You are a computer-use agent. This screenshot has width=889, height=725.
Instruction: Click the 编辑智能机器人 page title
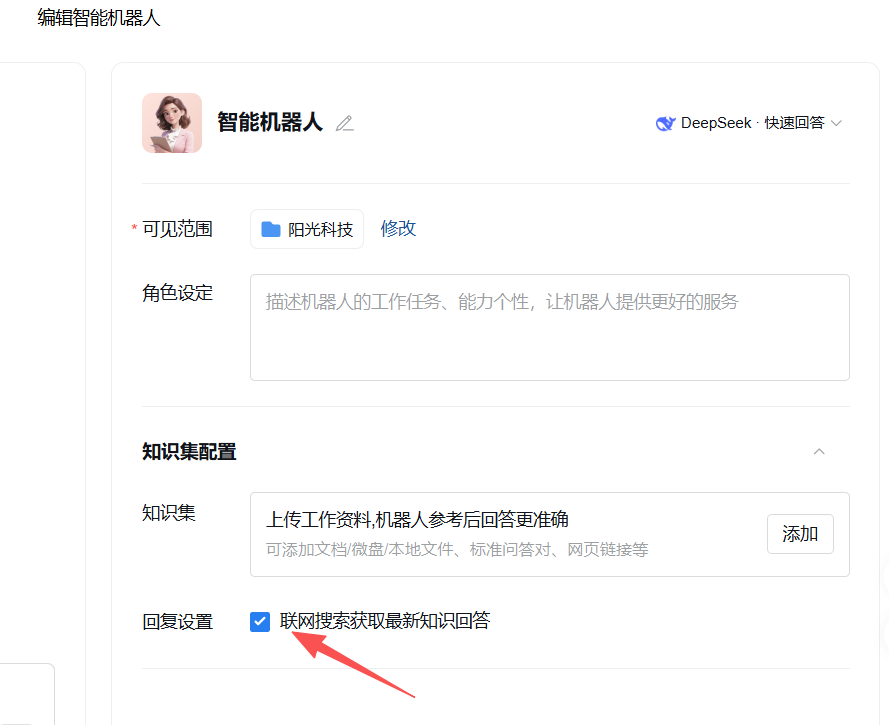[x=99, y=18]
